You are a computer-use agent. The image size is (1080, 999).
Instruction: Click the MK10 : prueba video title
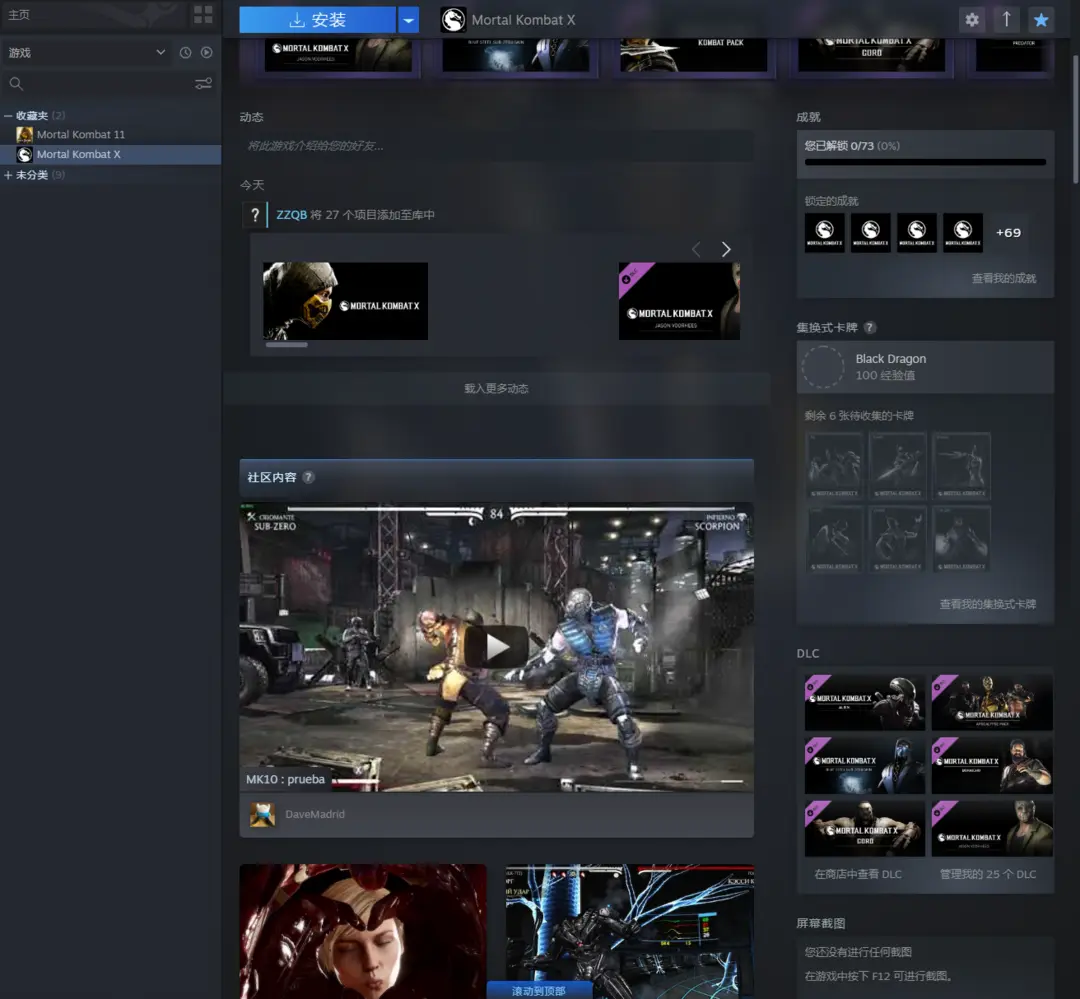pos(285,779)
